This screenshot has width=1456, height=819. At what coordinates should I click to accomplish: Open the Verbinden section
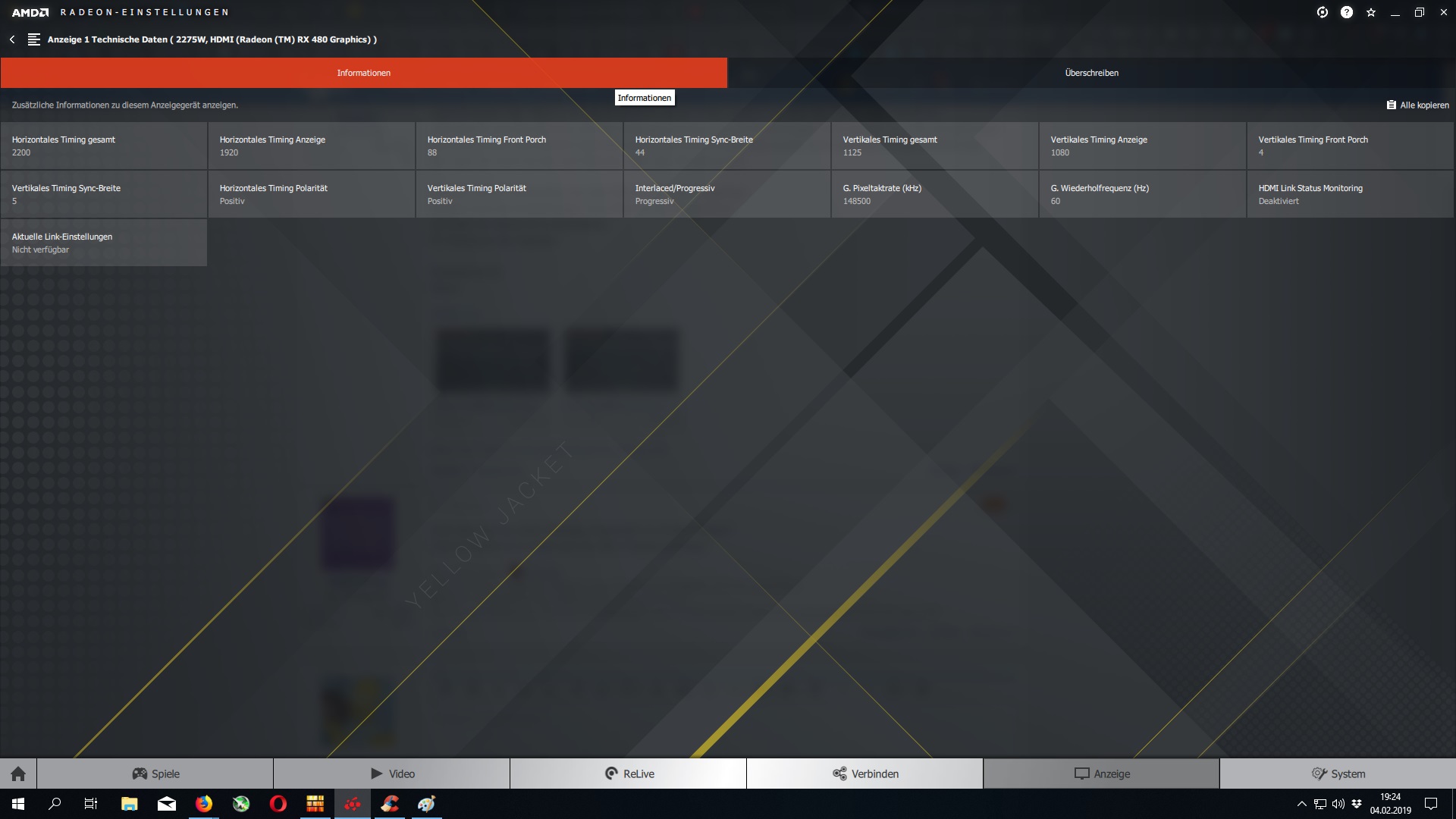pos(865,773)
